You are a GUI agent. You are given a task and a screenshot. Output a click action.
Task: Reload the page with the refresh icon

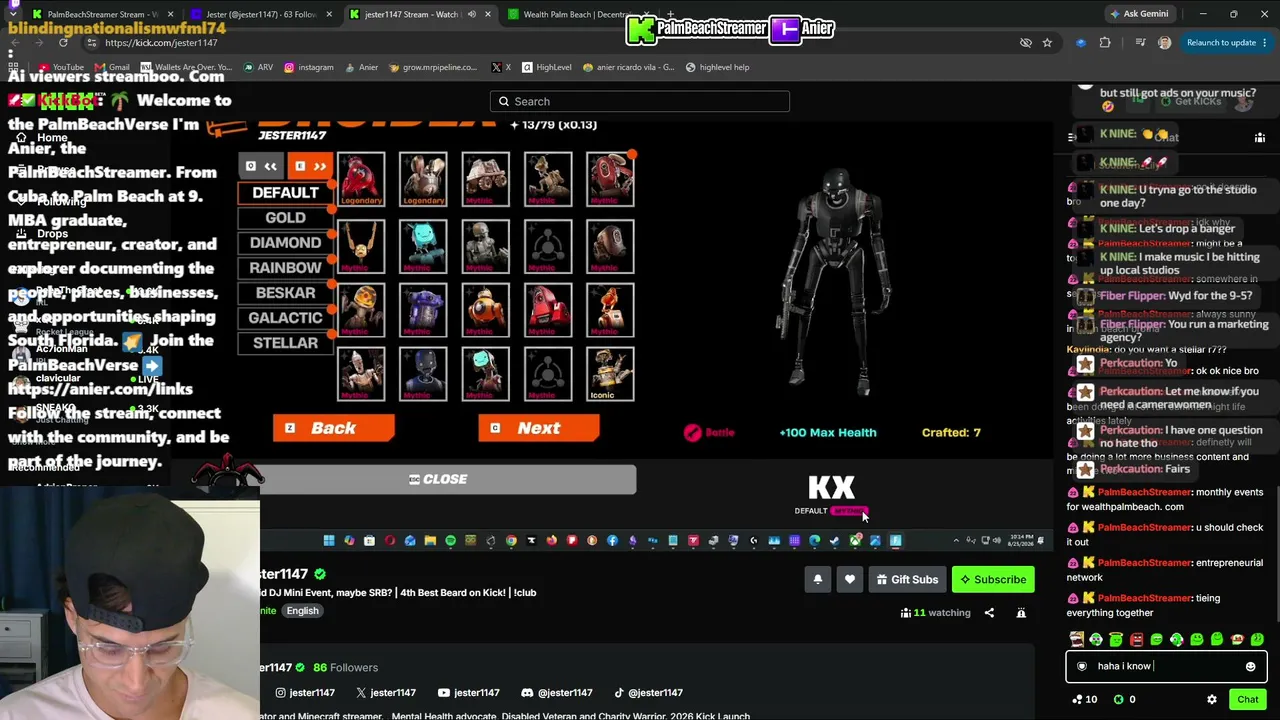[x=63, y=43]
